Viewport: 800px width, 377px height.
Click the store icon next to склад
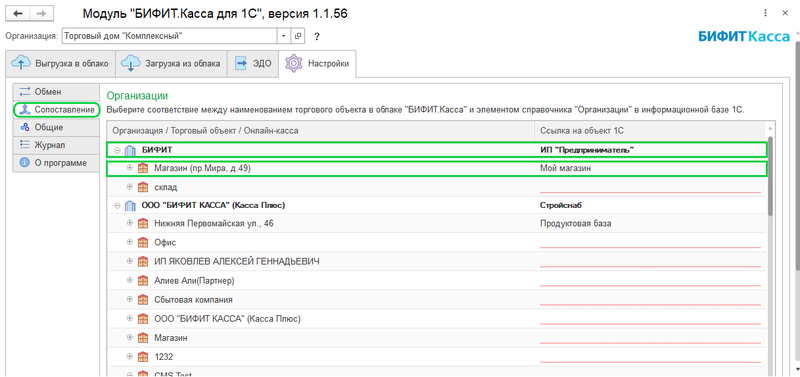point(142,187)
